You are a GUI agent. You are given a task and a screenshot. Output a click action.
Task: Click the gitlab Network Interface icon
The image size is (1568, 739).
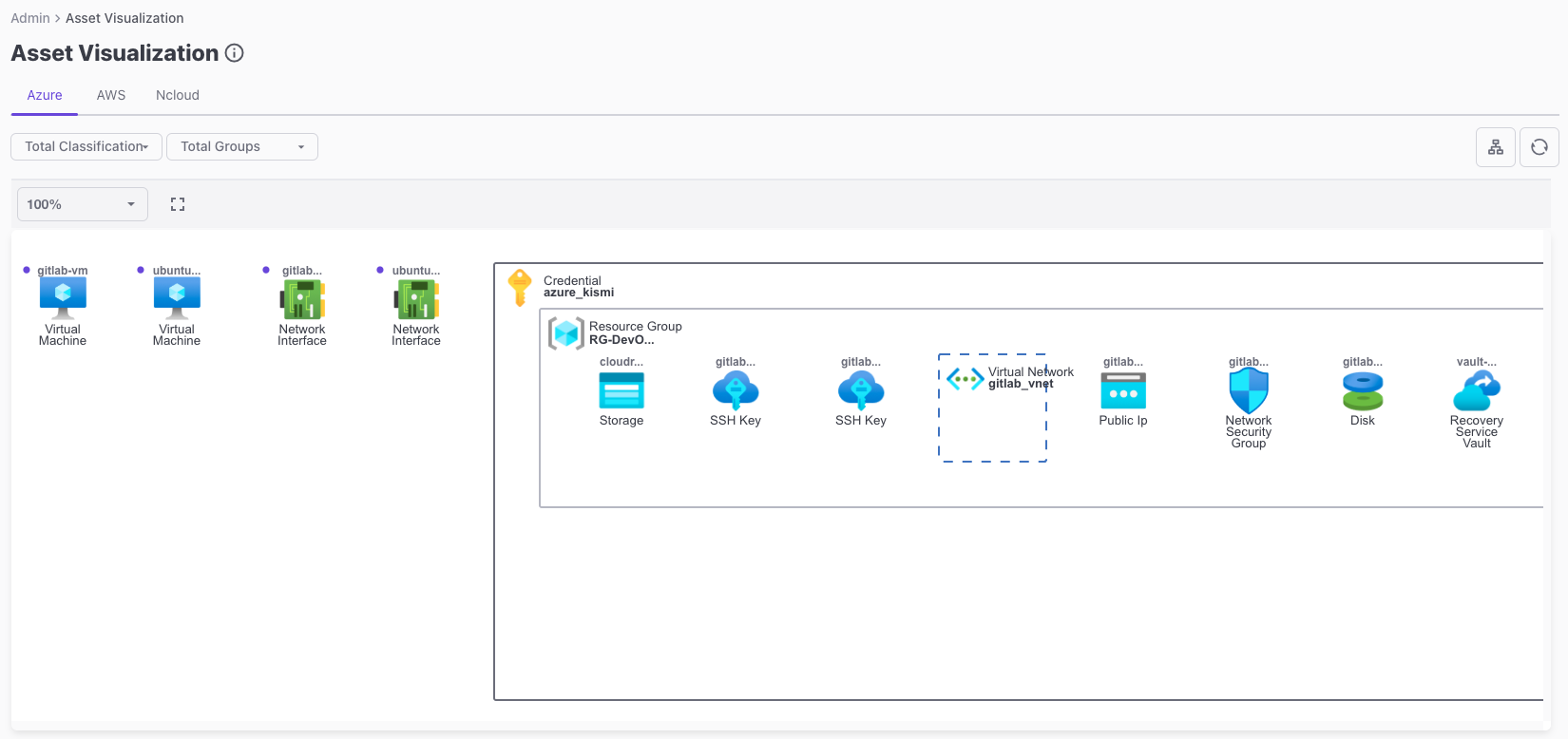[x=302, y=299]
